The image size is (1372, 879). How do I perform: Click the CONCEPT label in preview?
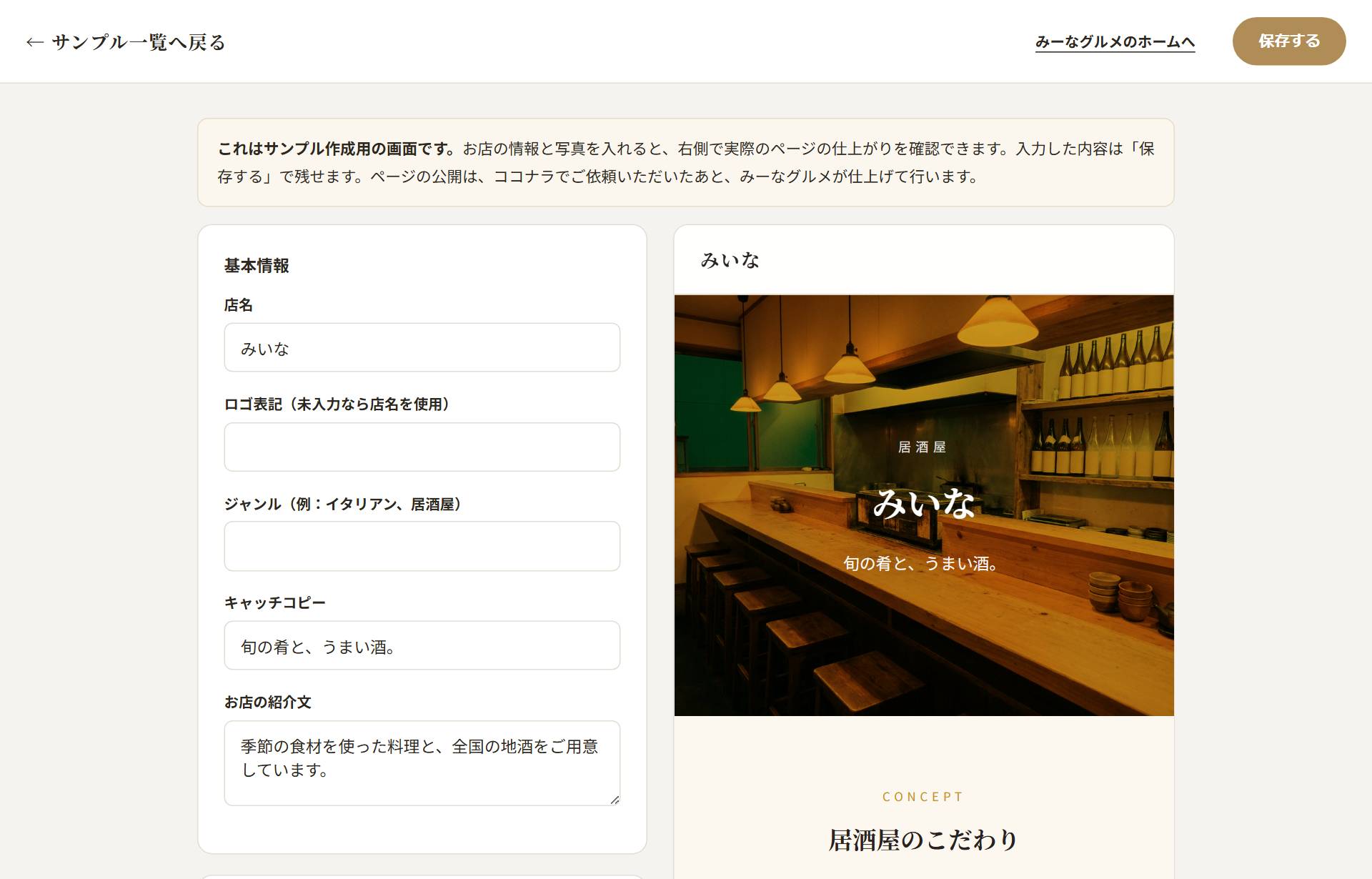pyautogui.click(x=923, y=797)
